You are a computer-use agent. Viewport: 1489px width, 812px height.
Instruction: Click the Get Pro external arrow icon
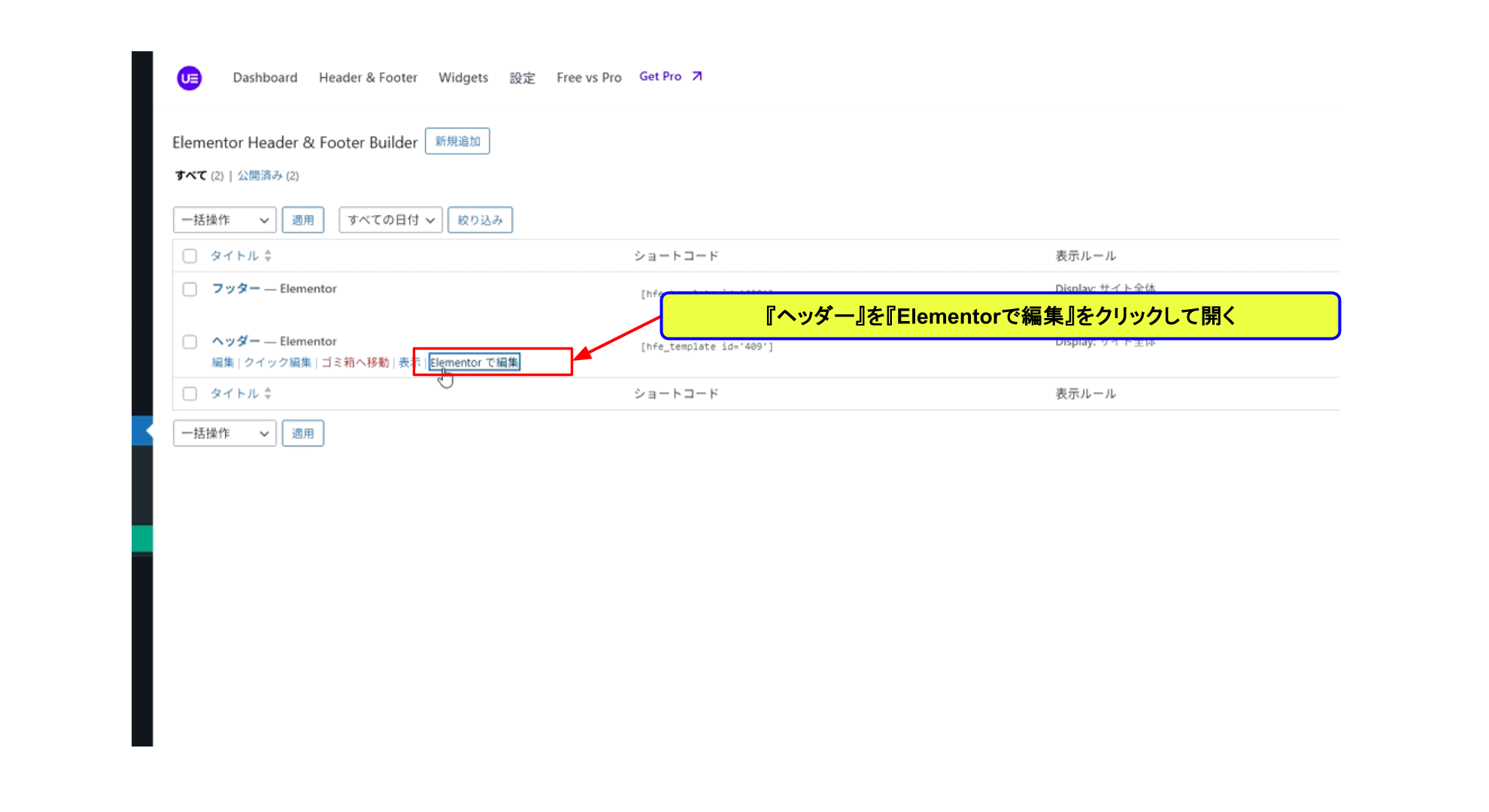click(x=697, y=76)
